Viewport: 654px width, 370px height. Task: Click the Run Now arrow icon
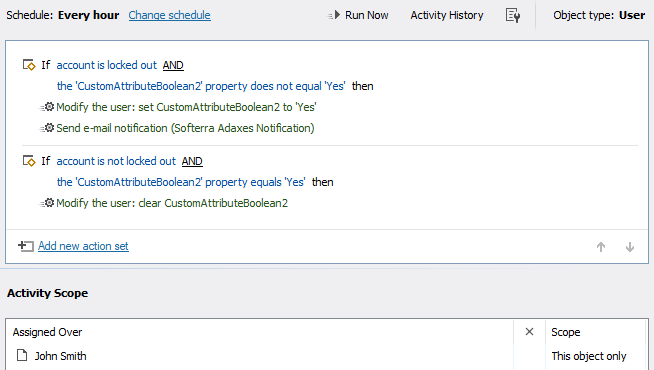pyautogui.click(x=334, y=15)
